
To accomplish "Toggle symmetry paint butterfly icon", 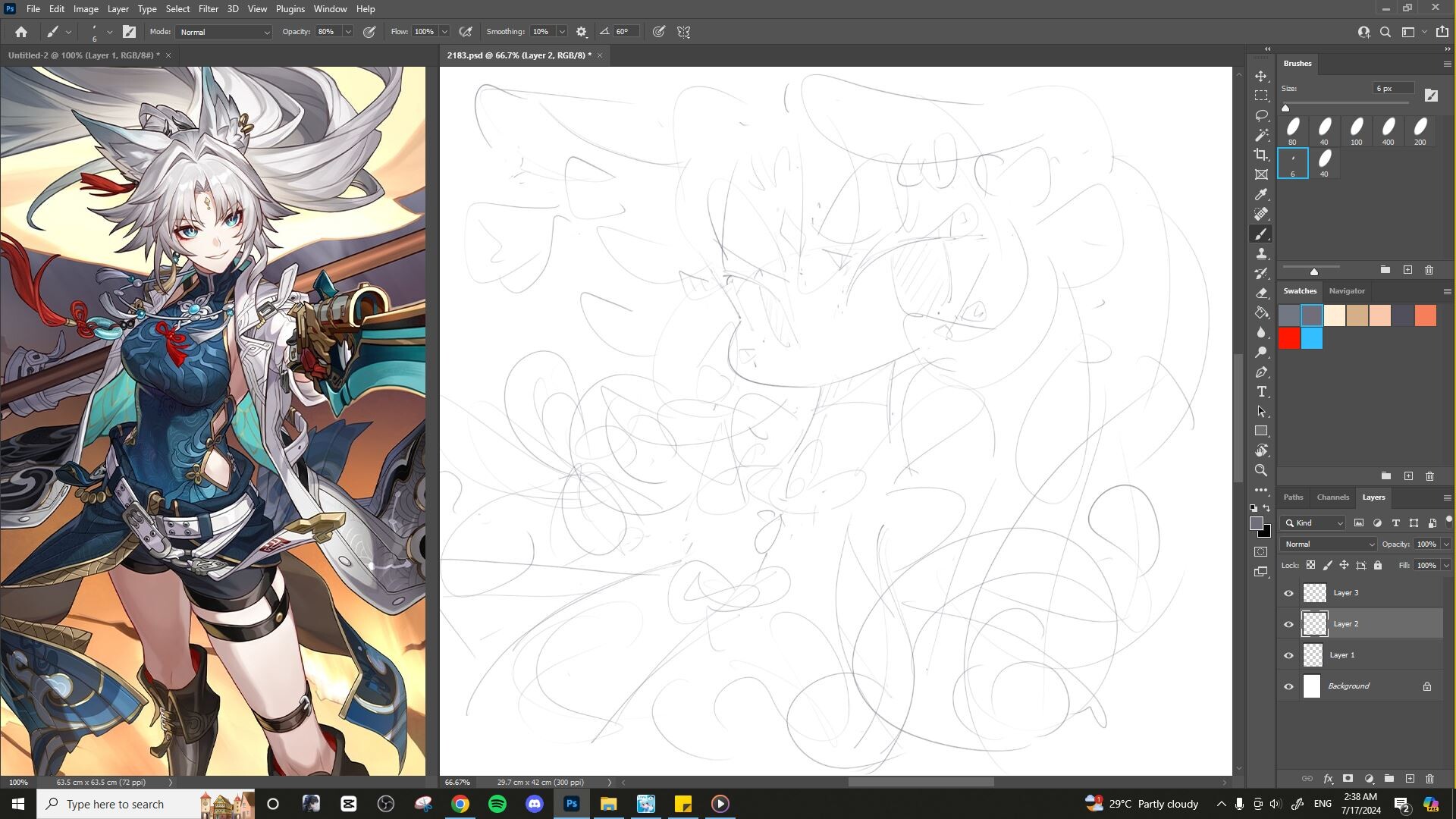I will tap(684, 32).
